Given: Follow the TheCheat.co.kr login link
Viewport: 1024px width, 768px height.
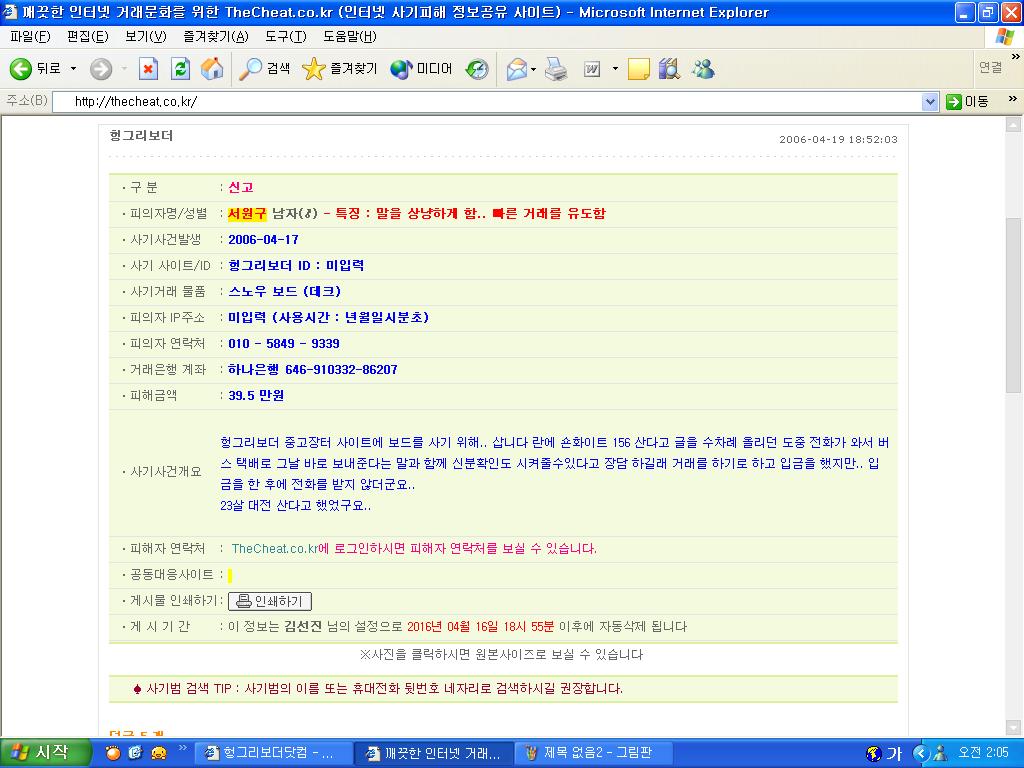Looking at the screenshot, I should (x=275, y=549).
